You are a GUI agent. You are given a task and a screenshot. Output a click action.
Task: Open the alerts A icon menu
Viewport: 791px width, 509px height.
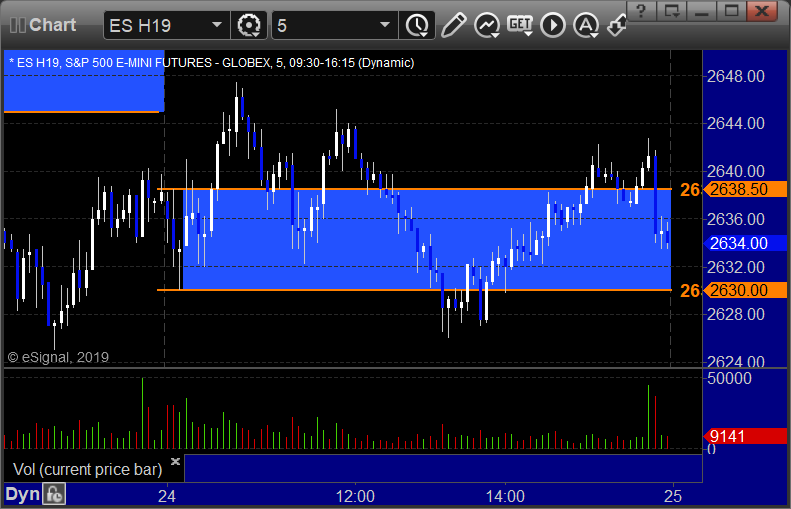click(x=586, y=25)
